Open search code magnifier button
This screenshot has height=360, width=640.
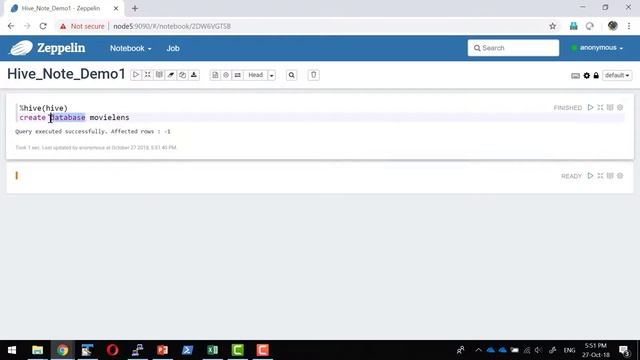pos(291,75)
